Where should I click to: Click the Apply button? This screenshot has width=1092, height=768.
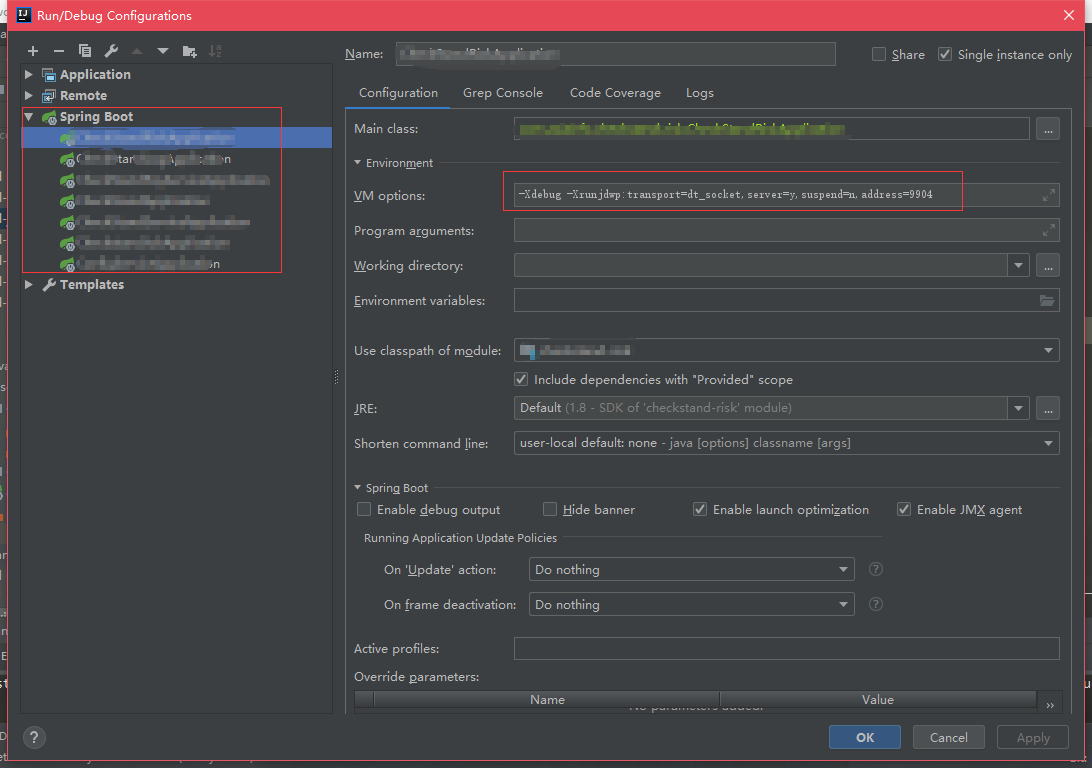click(x=1033, y=737)
